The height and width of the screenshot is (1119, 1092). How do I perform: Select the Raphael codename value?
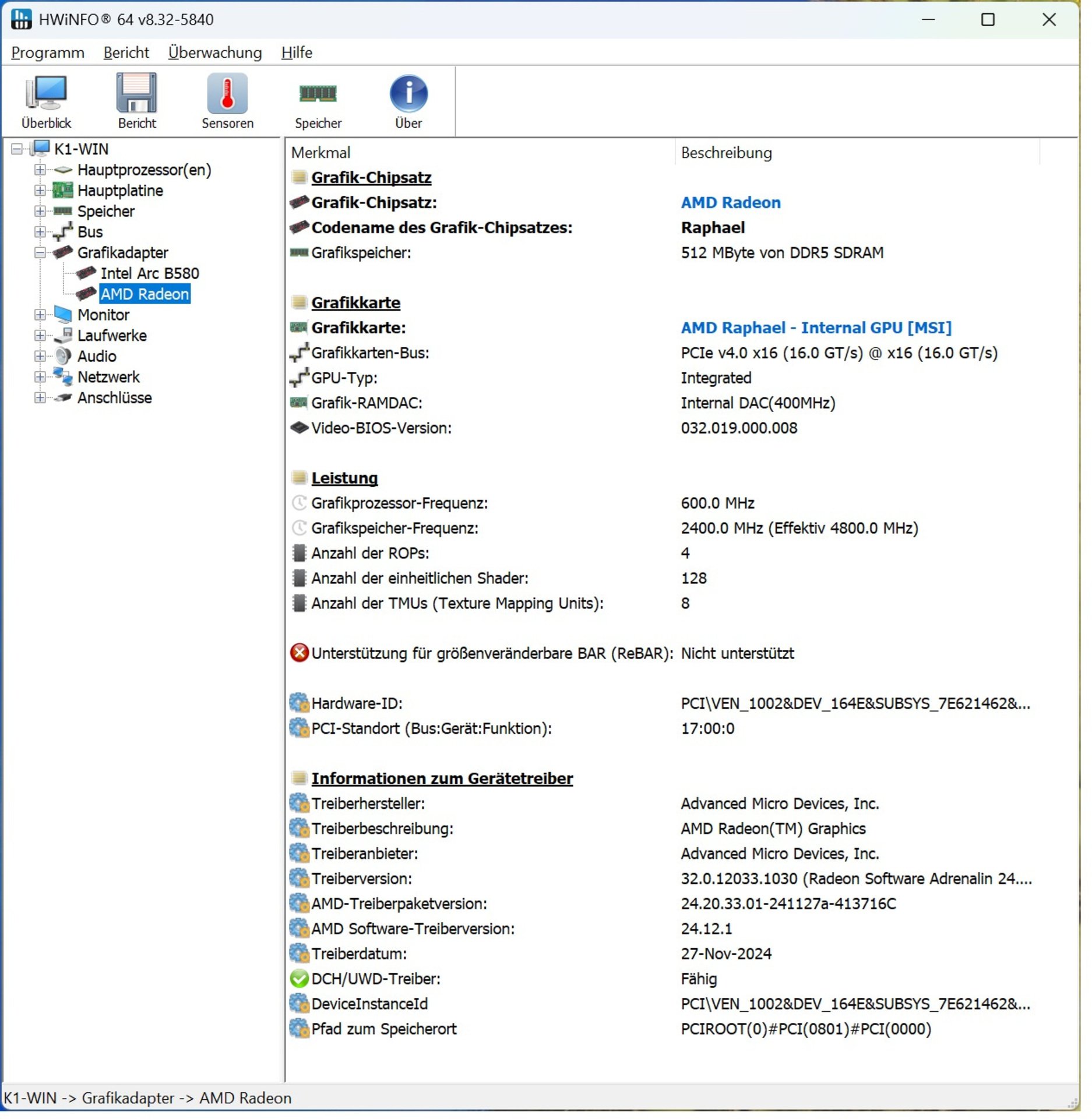pyautogui.click(x=714, y=228)
